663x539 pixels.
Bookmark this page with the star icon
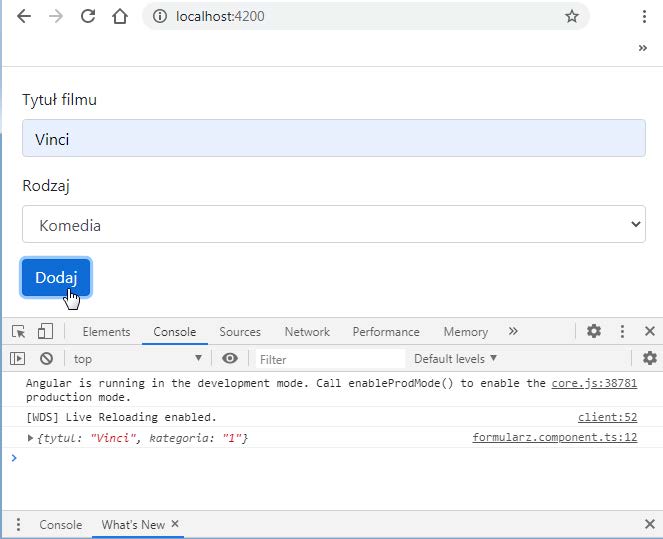click(x=572, y=17)
